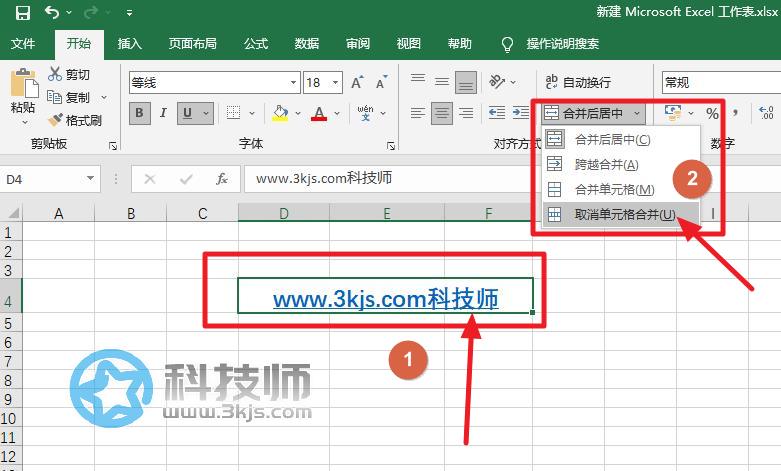Click the fill color bucket swatch

coord(280,113)
